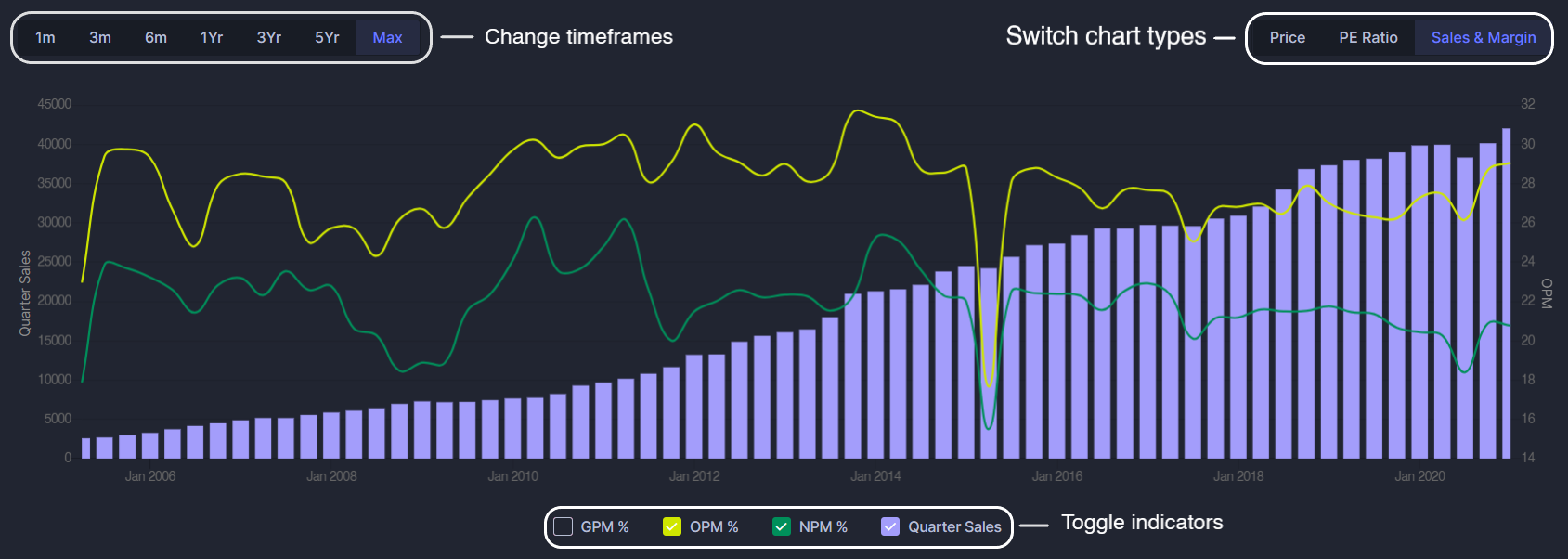
Task: Open the Price chart type
Action: pos(1288,38)
